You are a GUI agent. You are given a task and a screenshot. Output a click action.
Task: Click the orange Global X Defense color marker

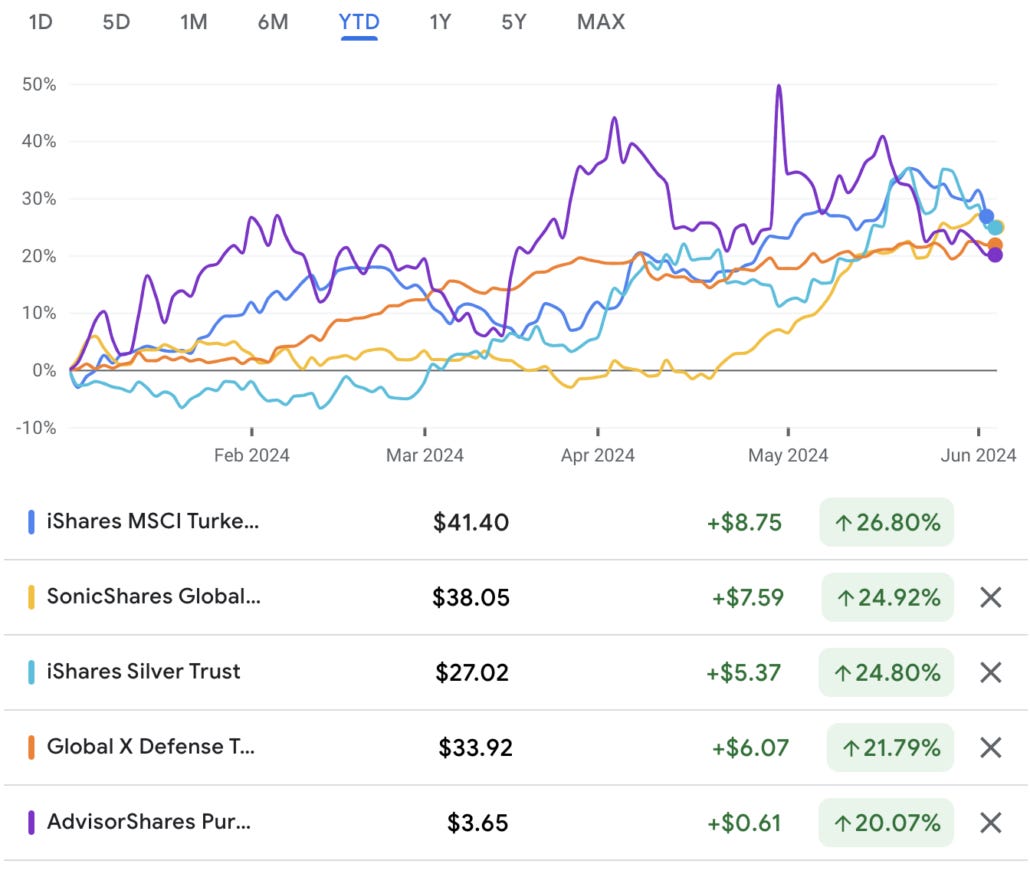(x=31, y=747)
